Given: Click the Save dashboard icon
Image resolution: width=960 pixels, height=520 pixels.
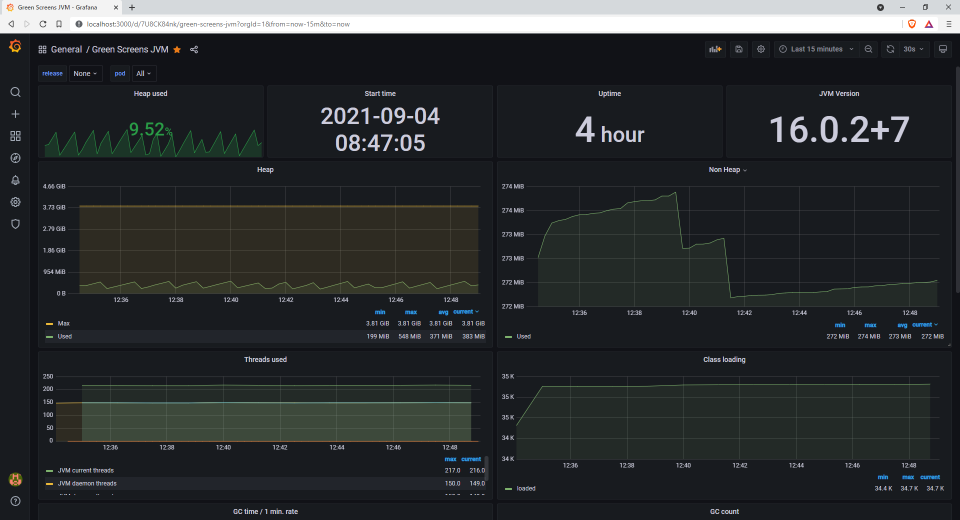Looking at the screenshot, I should click(x=739, y=49).
